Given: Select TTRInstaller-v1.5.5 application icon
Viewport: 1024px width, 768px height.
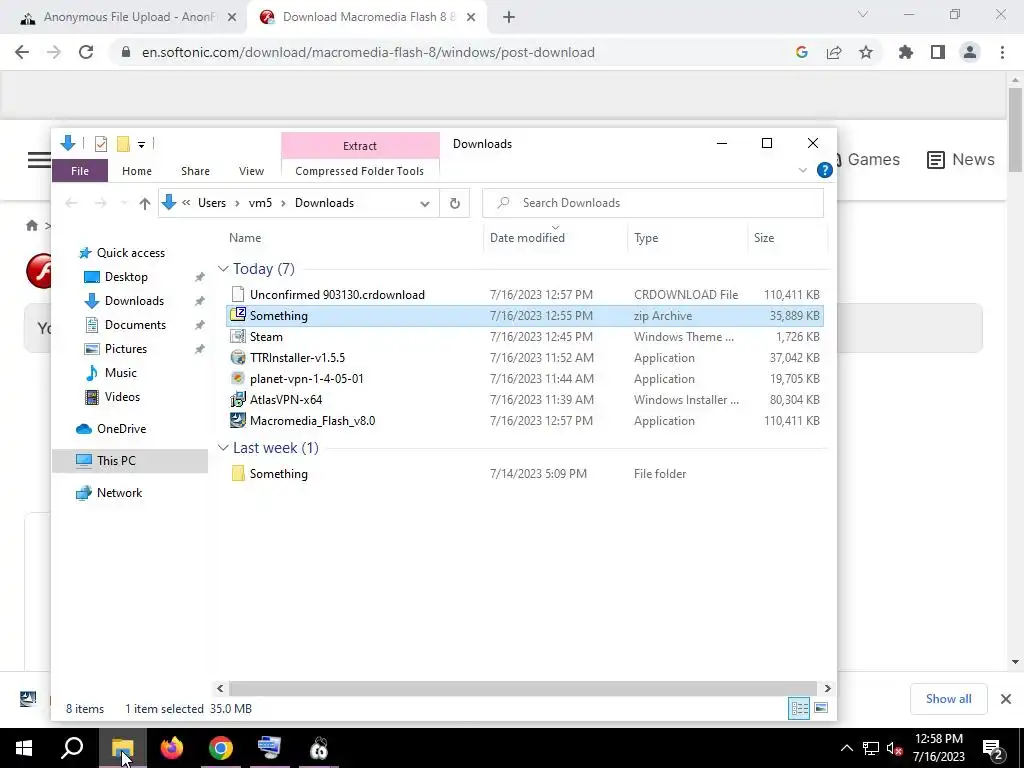Looking at the screenshot, I should point(238,358).
